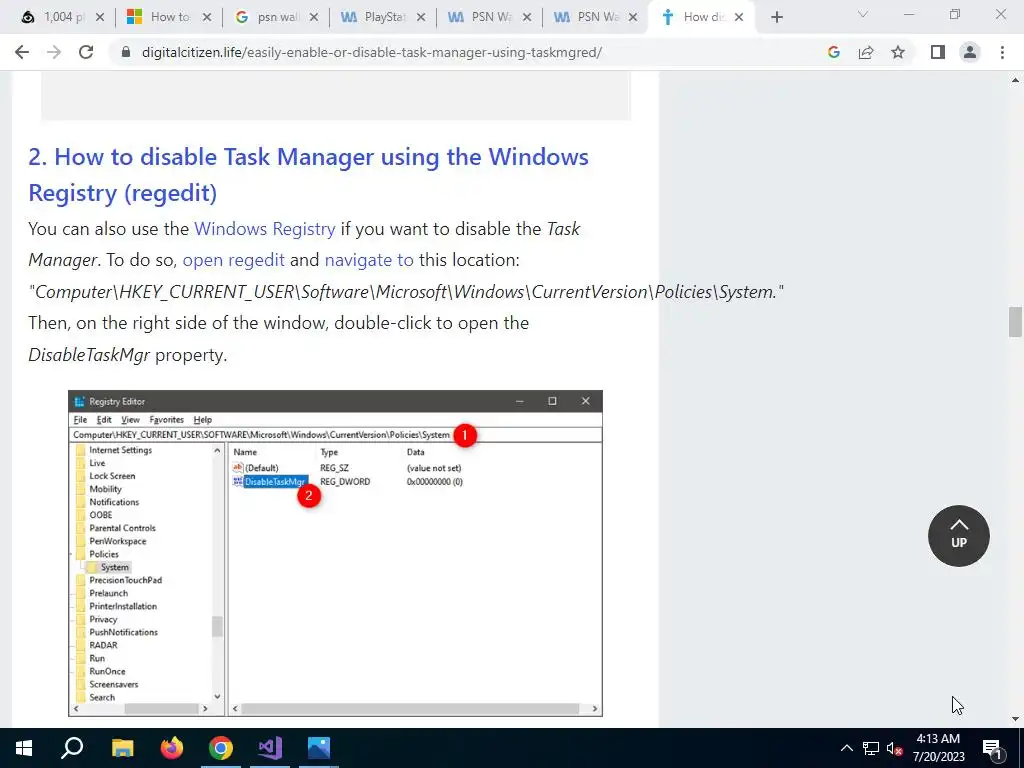Click the Chrome taskbar icon

coord(221,748)
